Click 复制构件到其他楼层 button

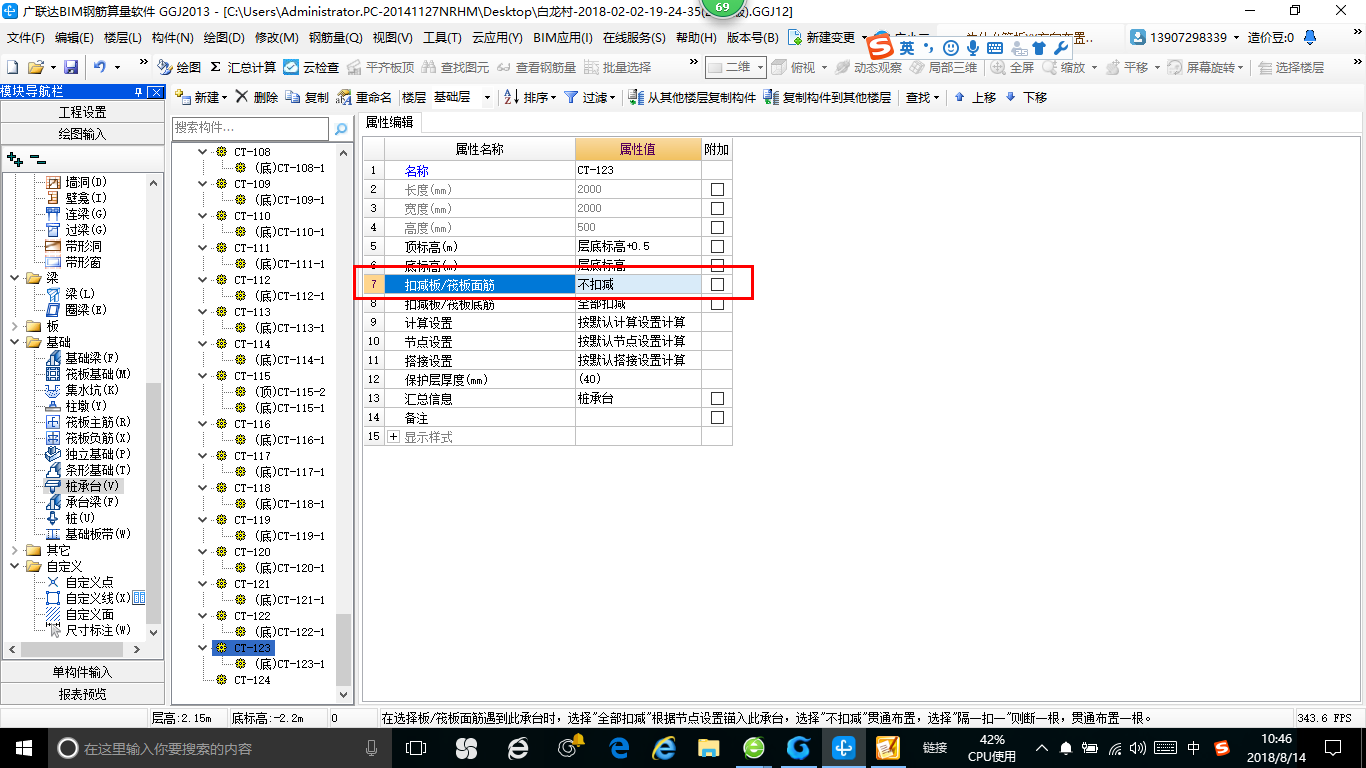point(826,97)
